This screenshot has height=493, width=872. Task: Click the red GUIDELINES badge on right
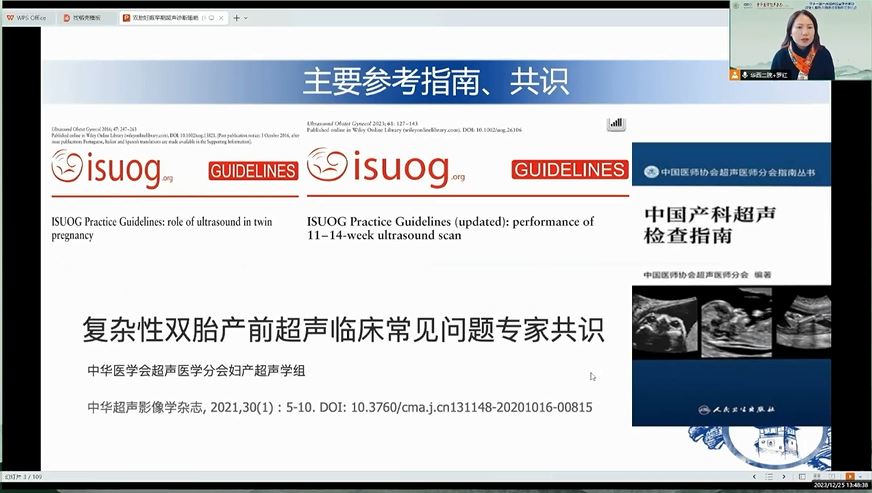[x=569, y=170]
